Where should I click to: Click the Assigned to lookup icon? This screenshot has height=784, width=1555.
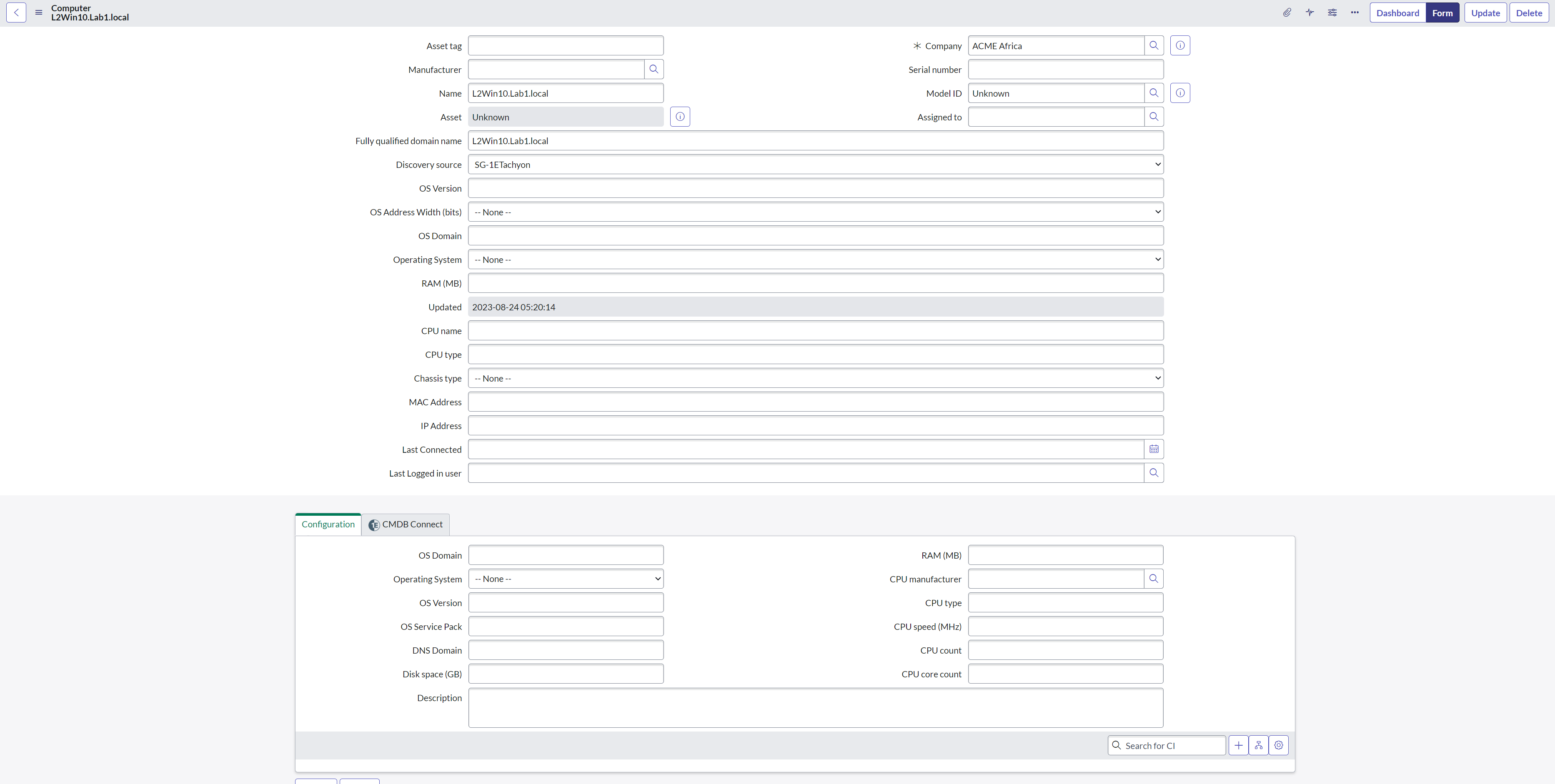pyautogui.click(x=1154, y=117)
